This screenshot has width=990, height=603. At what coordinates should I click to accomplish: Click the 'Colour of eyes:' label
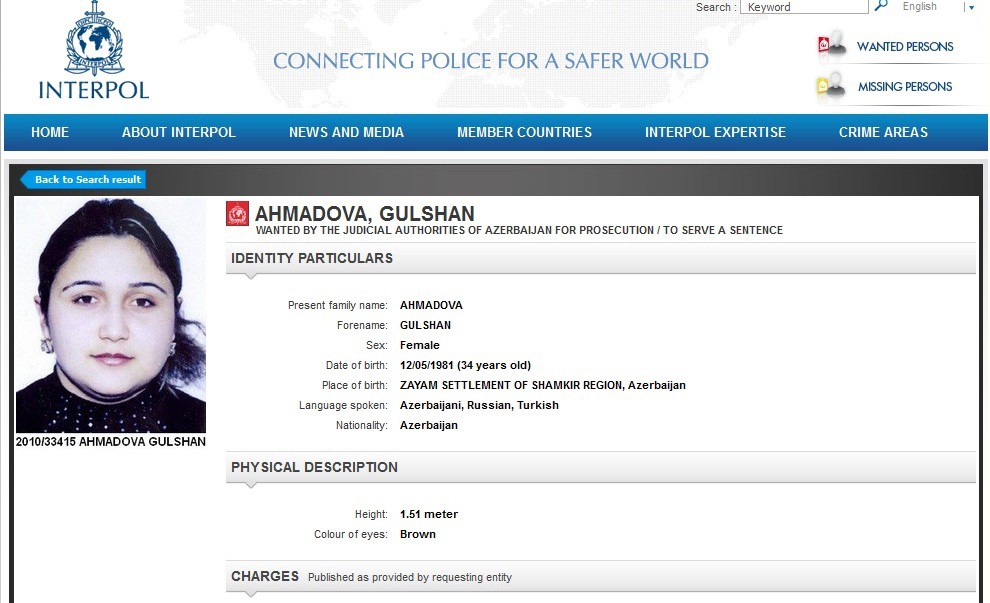click(x=351, y=534)
